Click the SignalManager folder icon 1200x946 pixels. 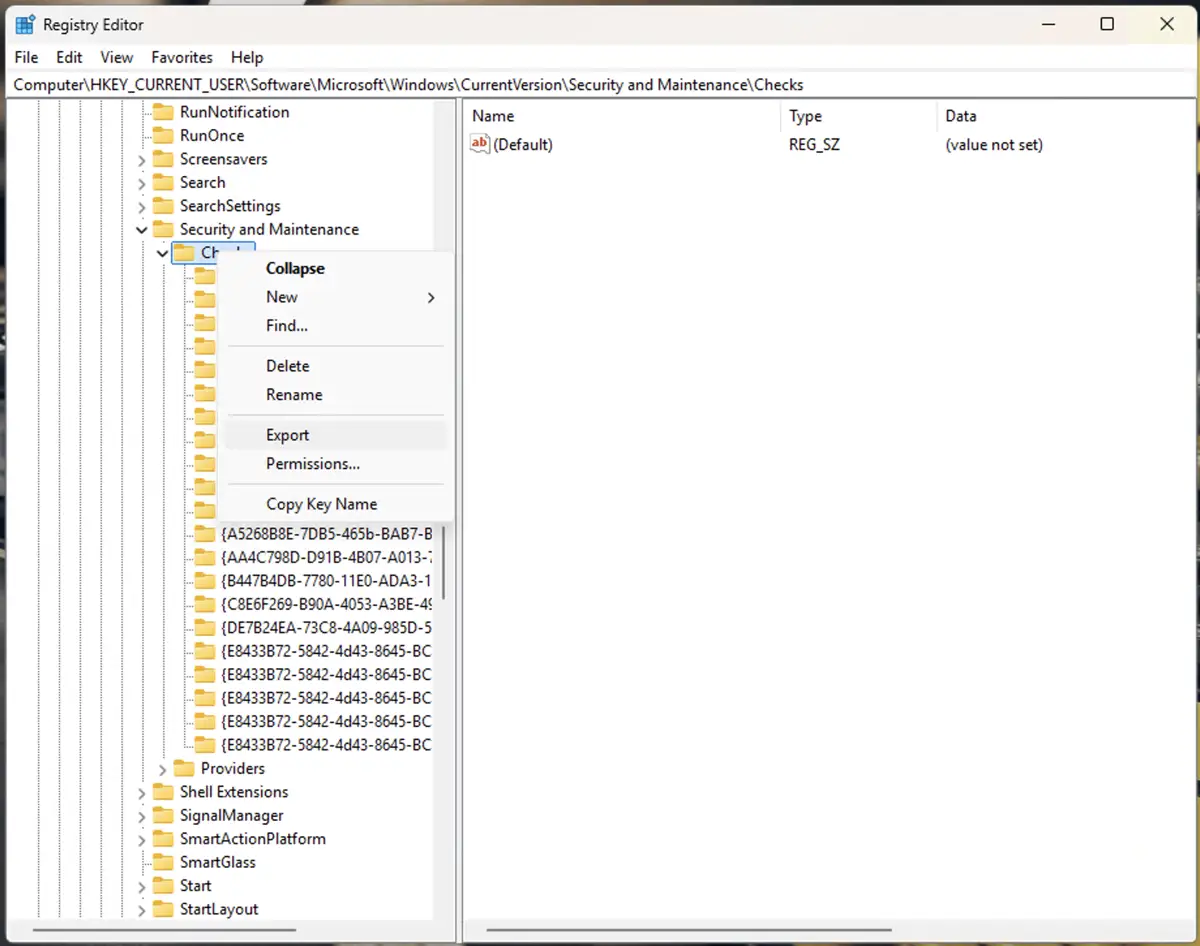(x=163, y=815)
